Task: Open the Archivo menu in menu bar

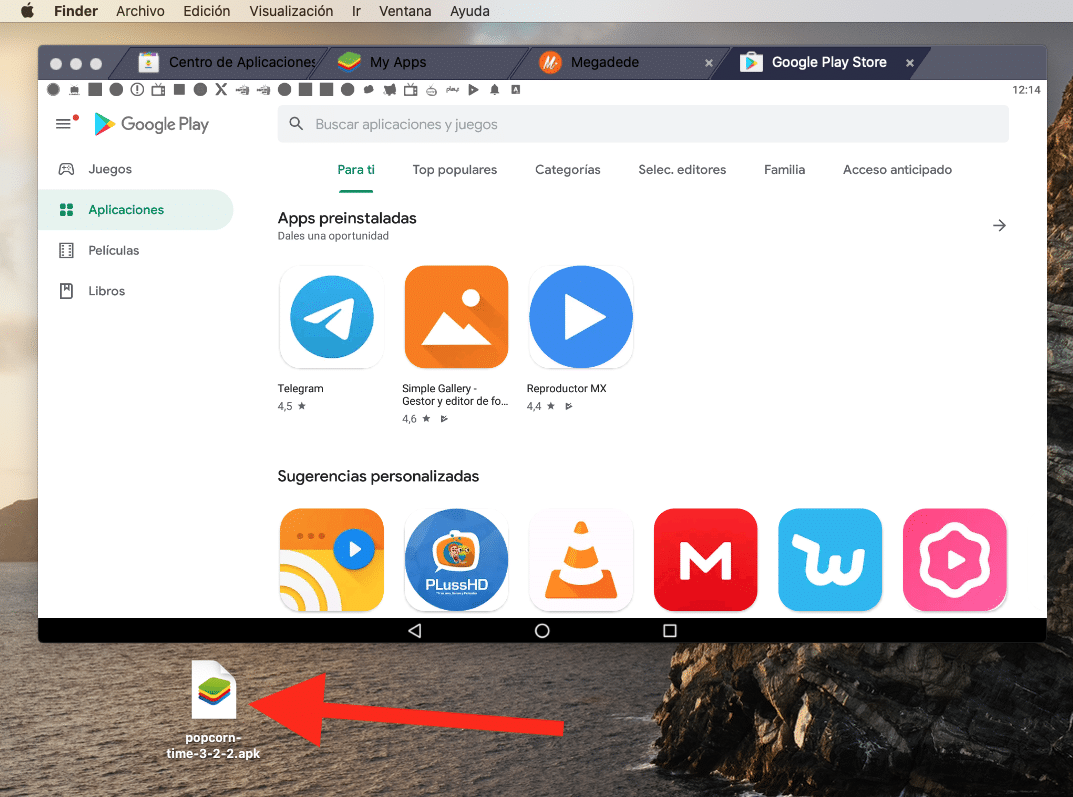Action: coord(140,11)
